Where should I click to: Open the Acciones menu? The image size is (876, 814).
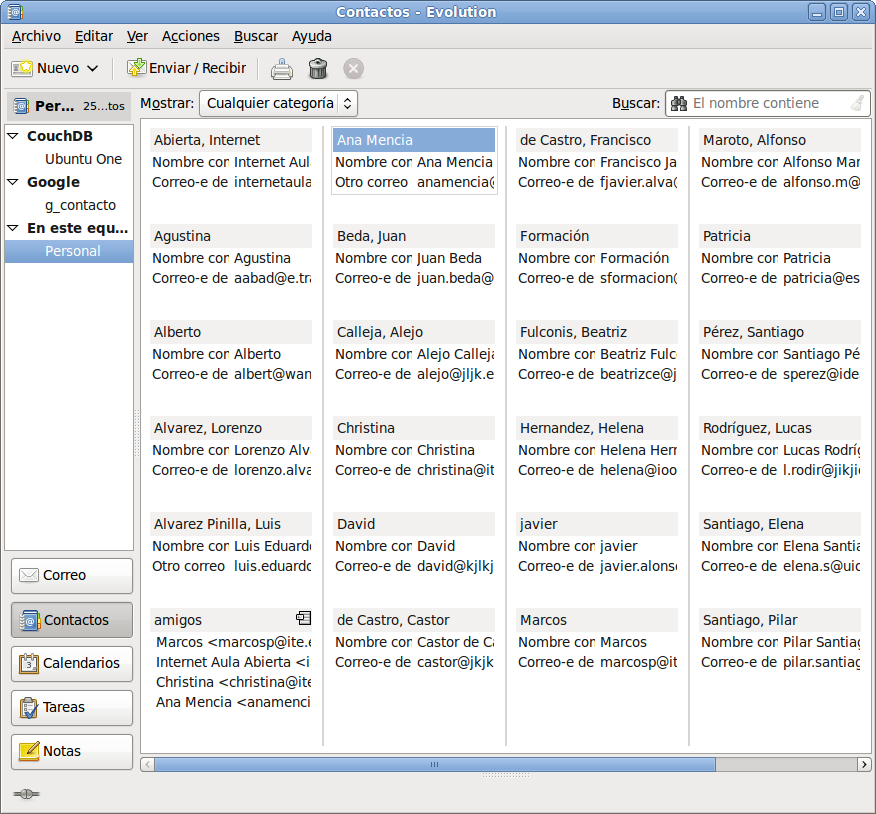coord(191,36)
